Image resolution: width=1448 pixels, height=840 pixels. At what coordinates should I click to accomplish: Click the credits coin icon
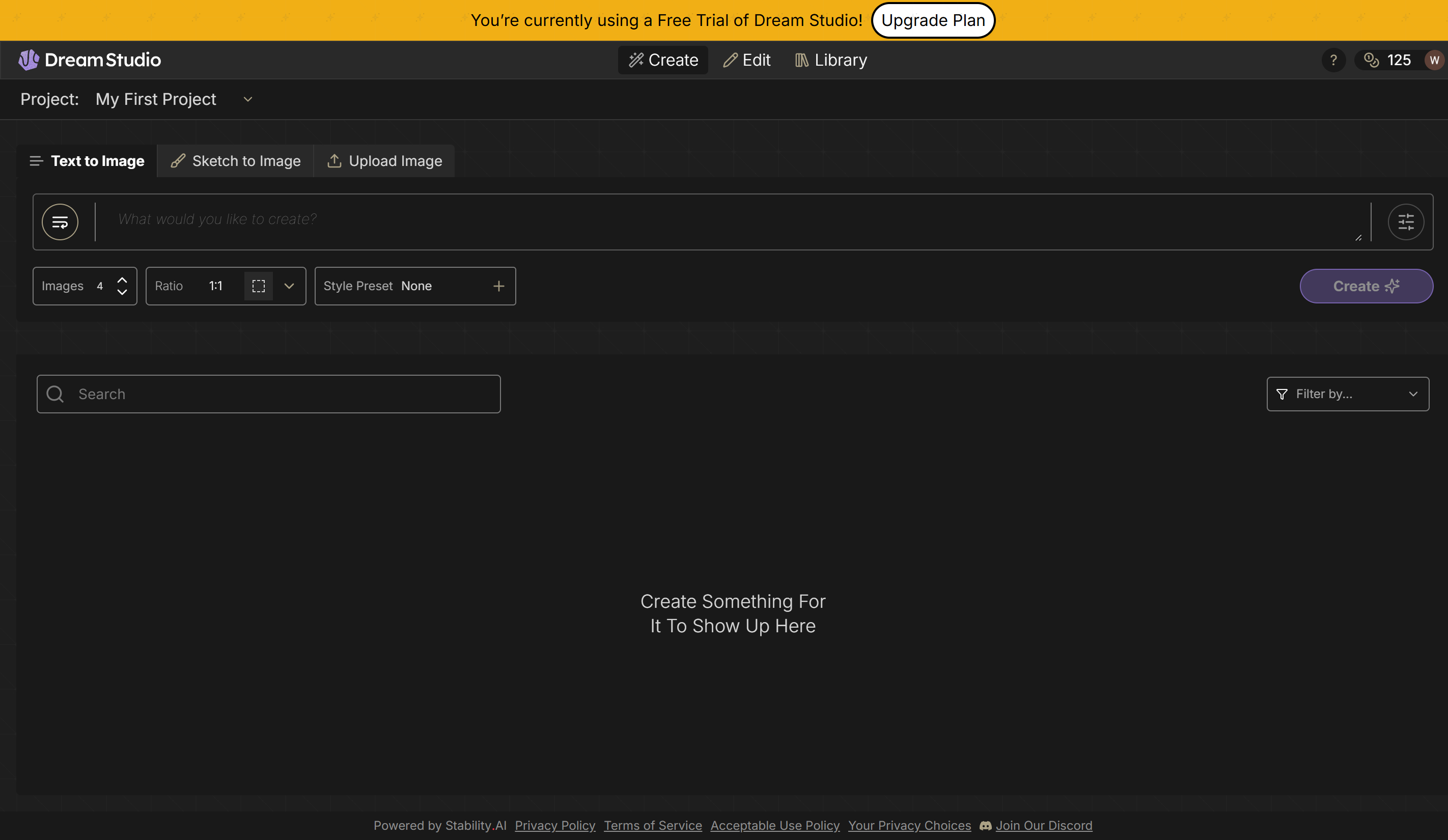[x=1372, y=60]
